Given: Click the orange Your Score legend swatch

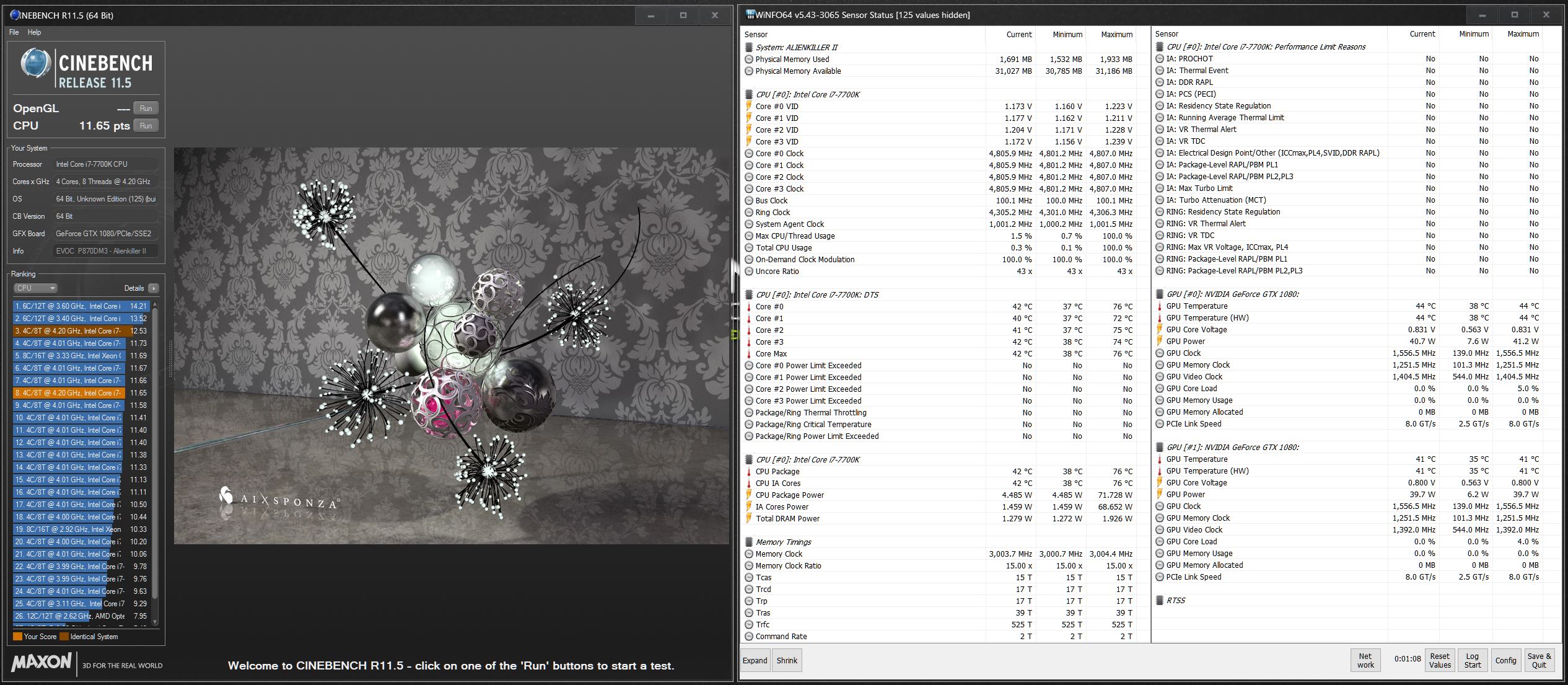Looking at the screenshot, I should coord(17,636).
